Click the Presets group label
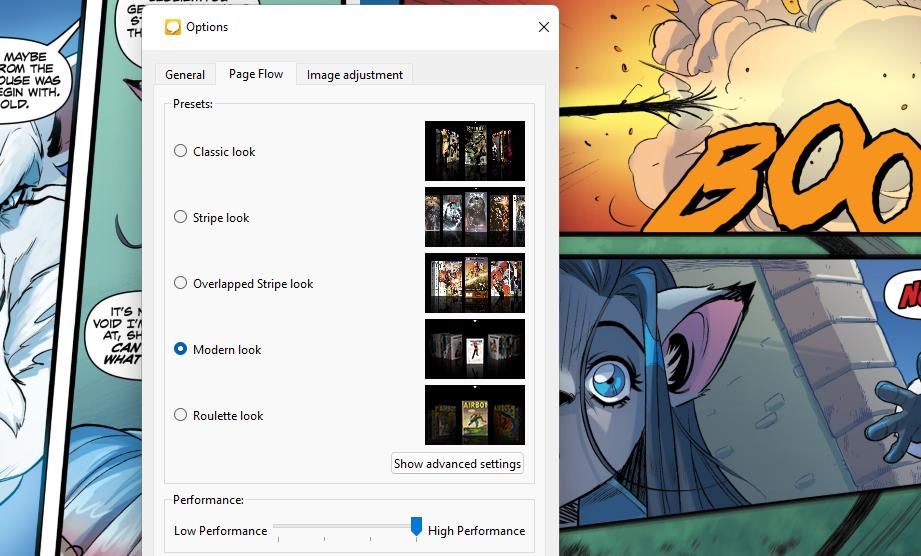Image resolution: width=921 pixels, height=556 pixels. click(x=193, y=104)
